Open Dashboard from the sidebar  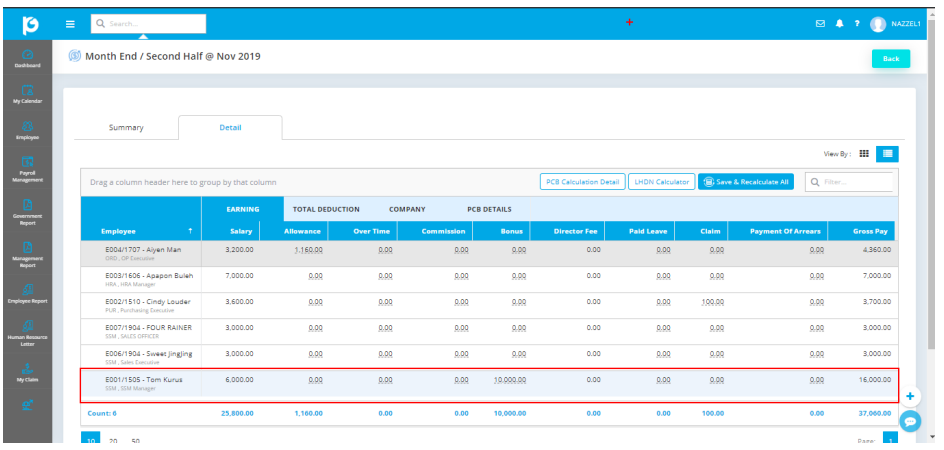click(x=27, y=59)
